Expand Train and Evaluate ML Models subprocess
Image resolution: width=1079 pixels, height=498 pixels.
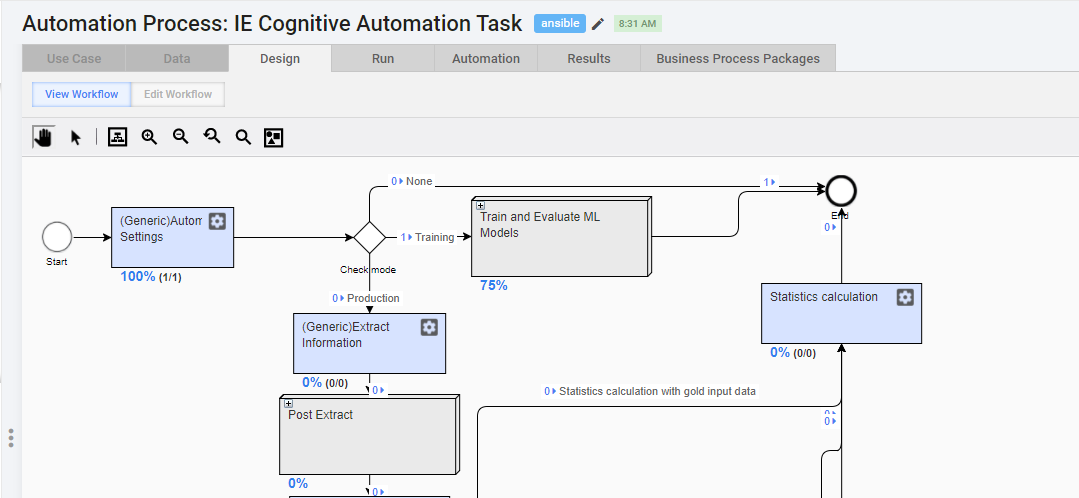tap(481, 206)
